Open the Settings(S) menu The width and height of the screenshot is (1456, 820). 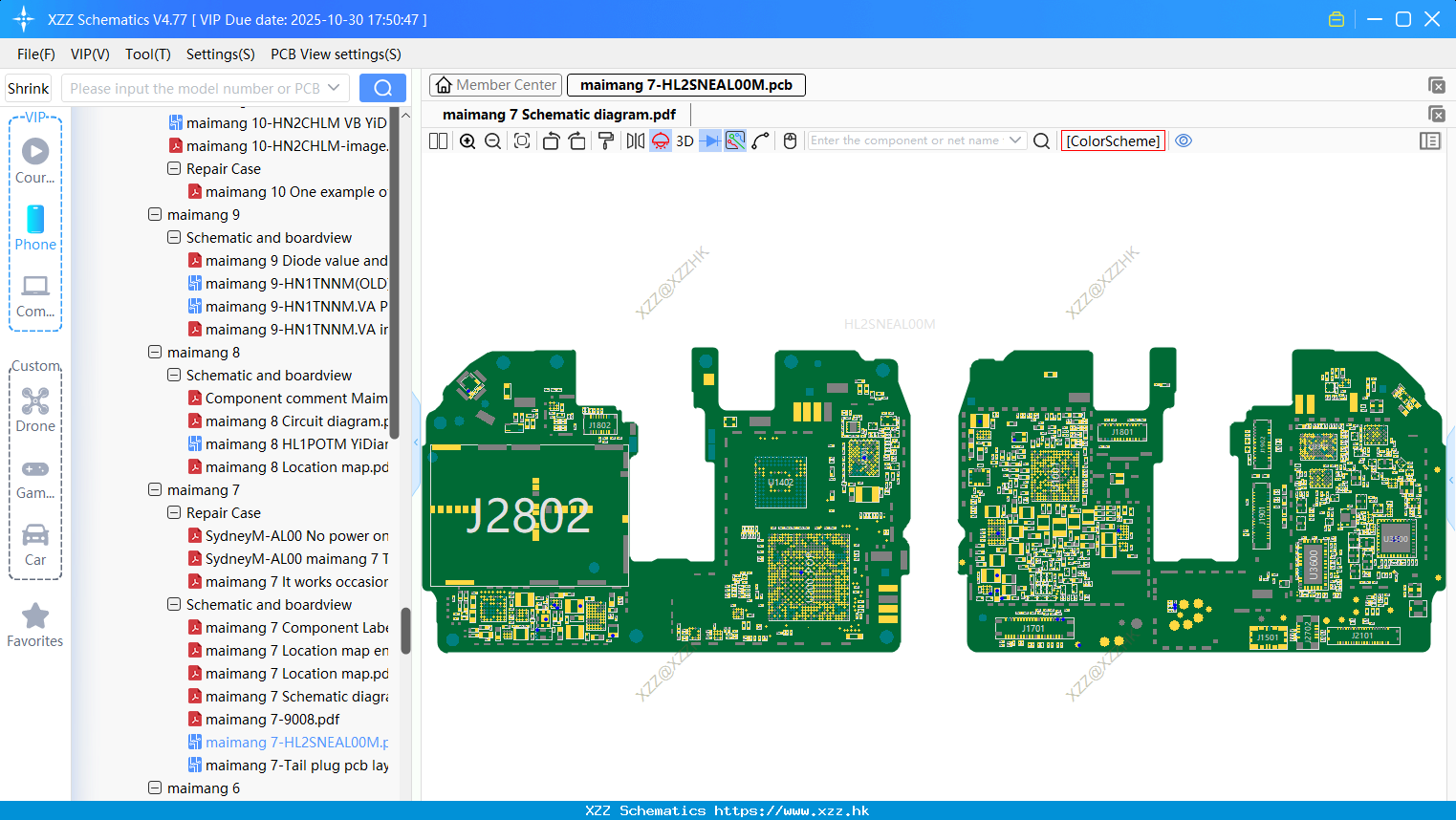221,54
